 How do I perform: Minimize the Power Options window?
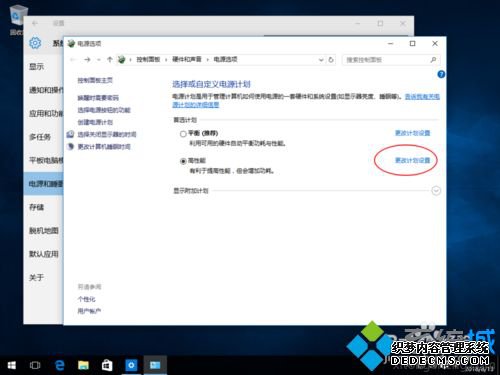tap(391, 43)
